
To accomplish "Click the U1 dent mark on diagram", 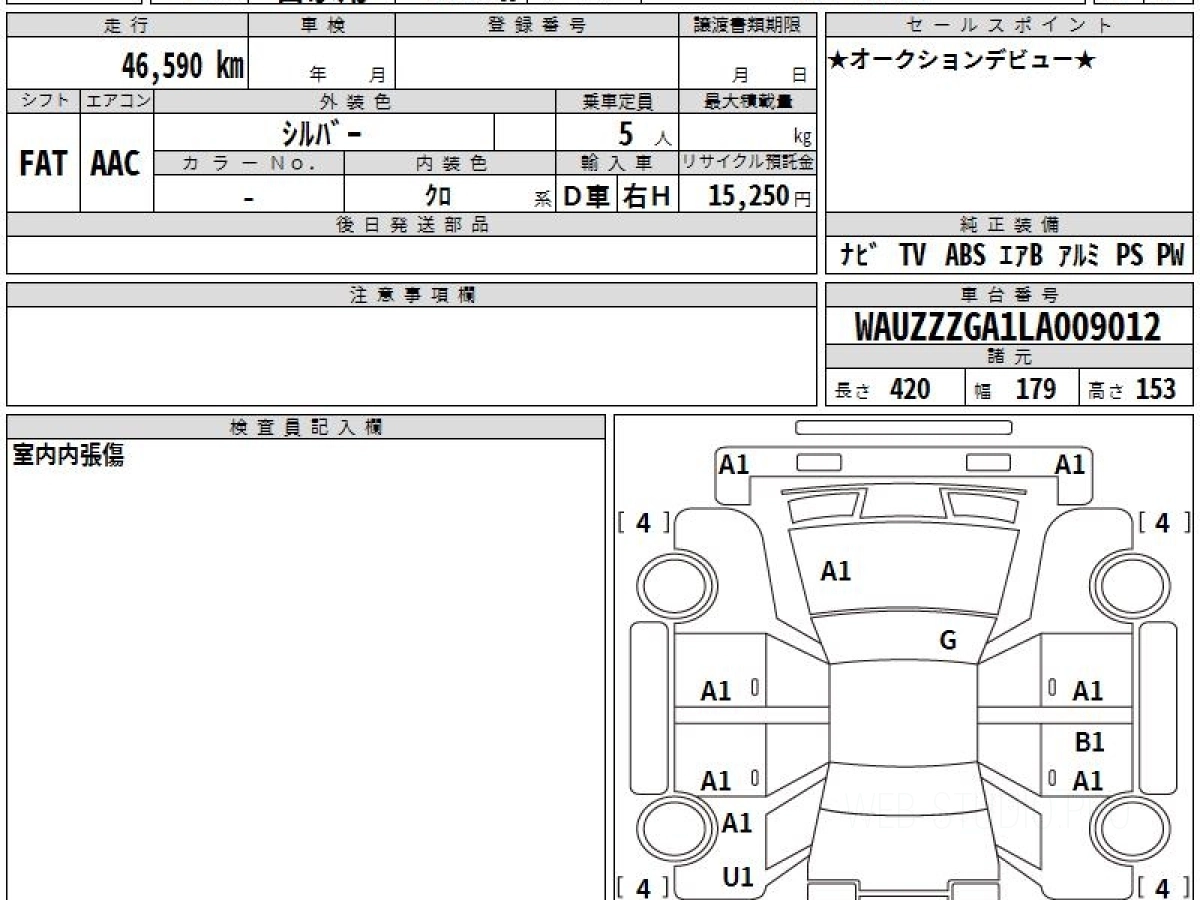I will [737, 877].
